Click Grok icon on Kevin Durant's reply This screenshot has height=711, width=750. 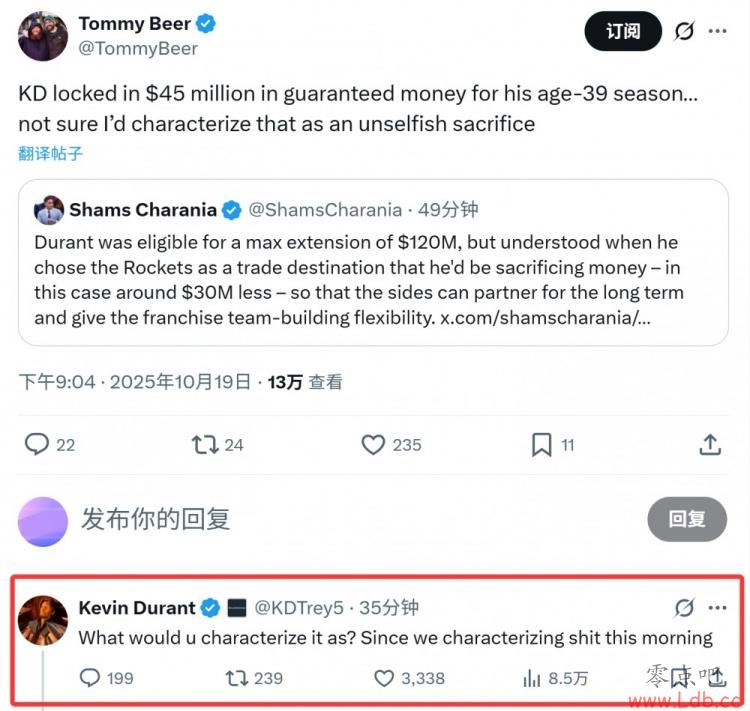[684, 607]
